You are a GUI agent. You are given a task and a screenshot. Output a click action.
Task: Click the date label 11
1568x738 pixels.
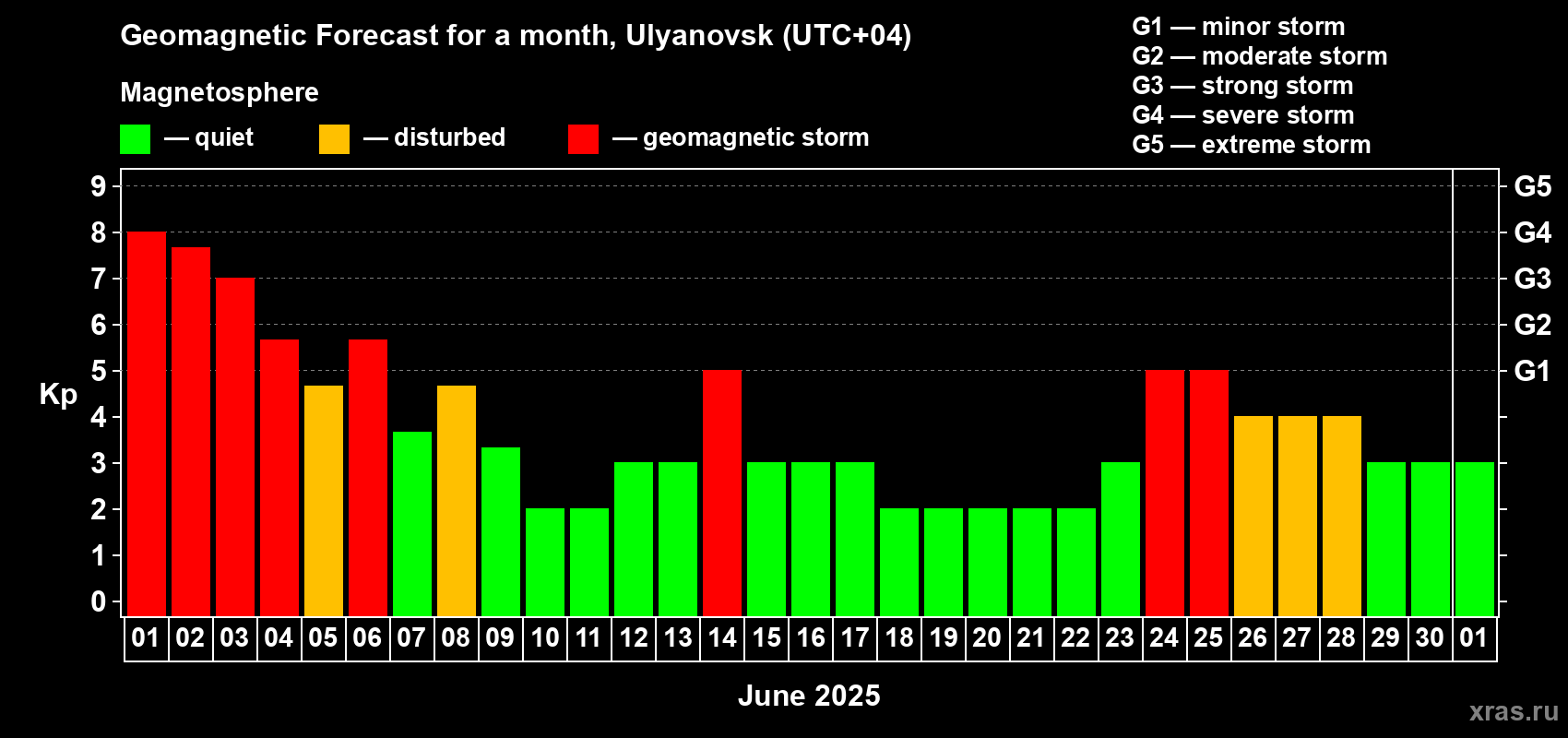[x=588, y=638]
